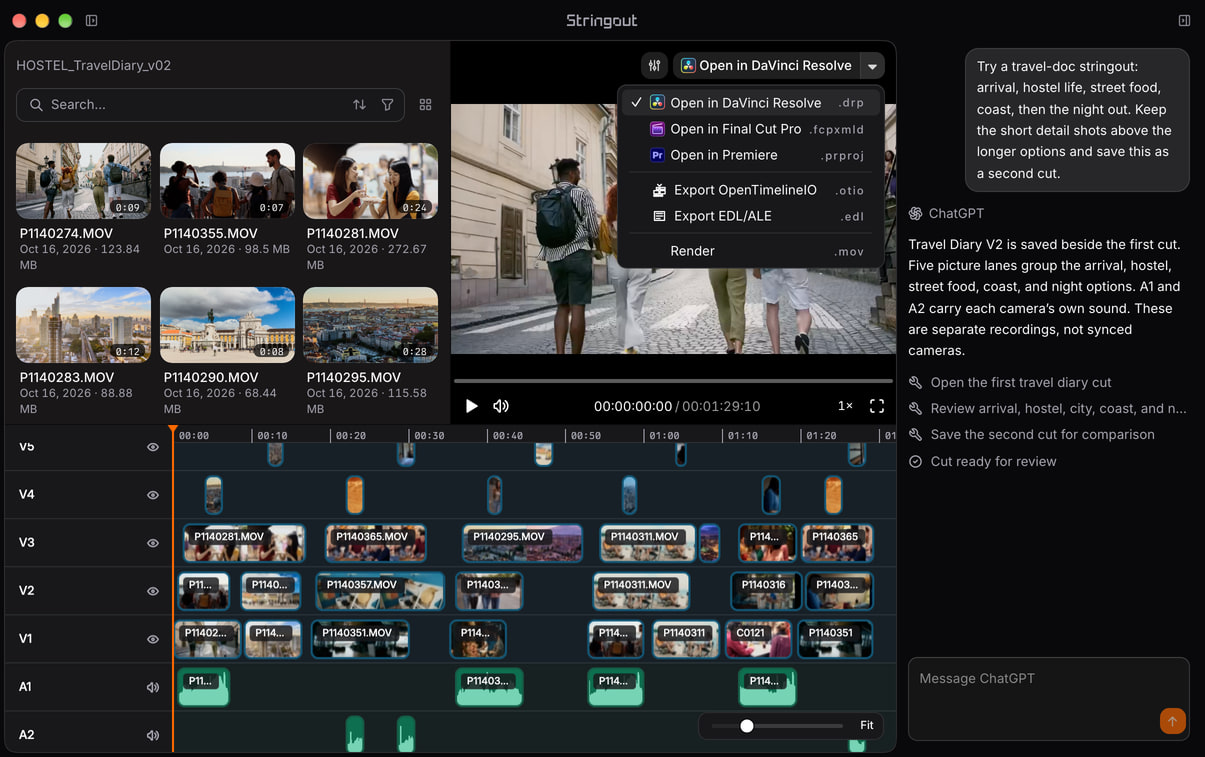This screenshot has width=1205, height=757.
Task: Focus the media Search field
Action: pos(210,104)
